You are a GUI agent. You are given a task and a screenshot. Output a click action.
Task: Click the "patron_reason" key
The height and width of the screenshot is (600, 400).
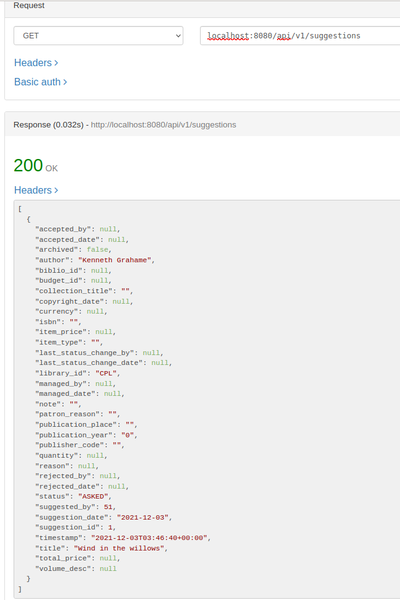point(69,414)
